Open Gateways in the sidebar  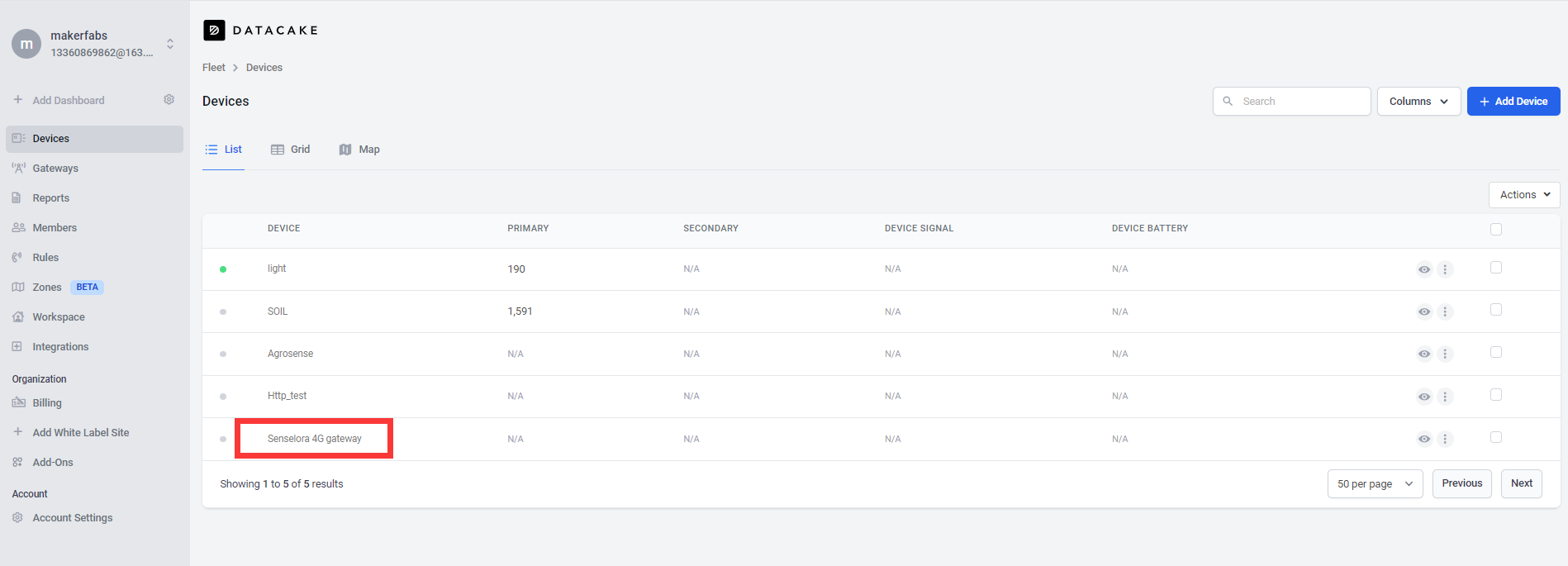tap(94, 169)
